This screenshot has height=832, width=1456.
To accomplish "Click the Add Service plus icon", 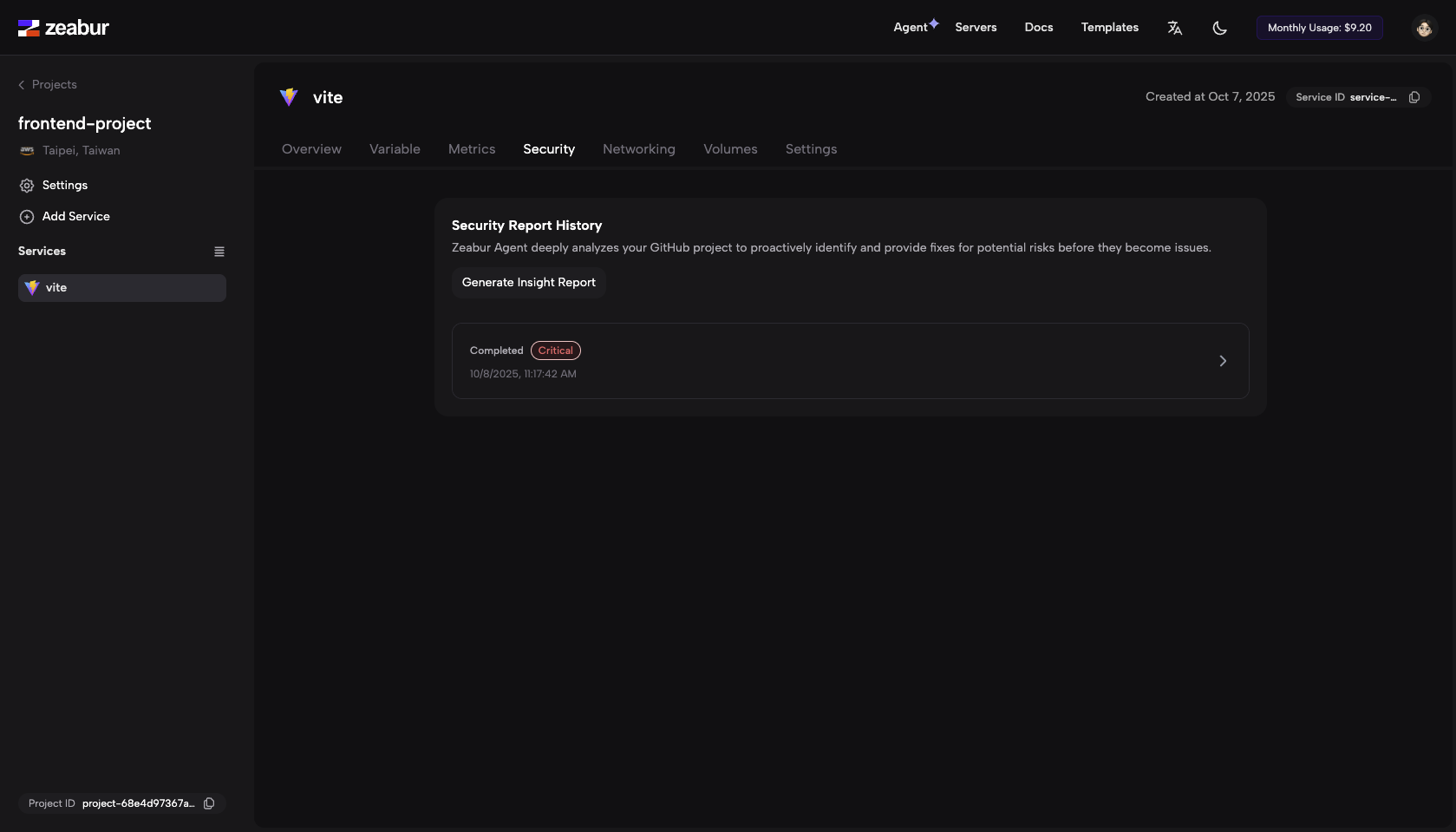I will pos(27,217).
